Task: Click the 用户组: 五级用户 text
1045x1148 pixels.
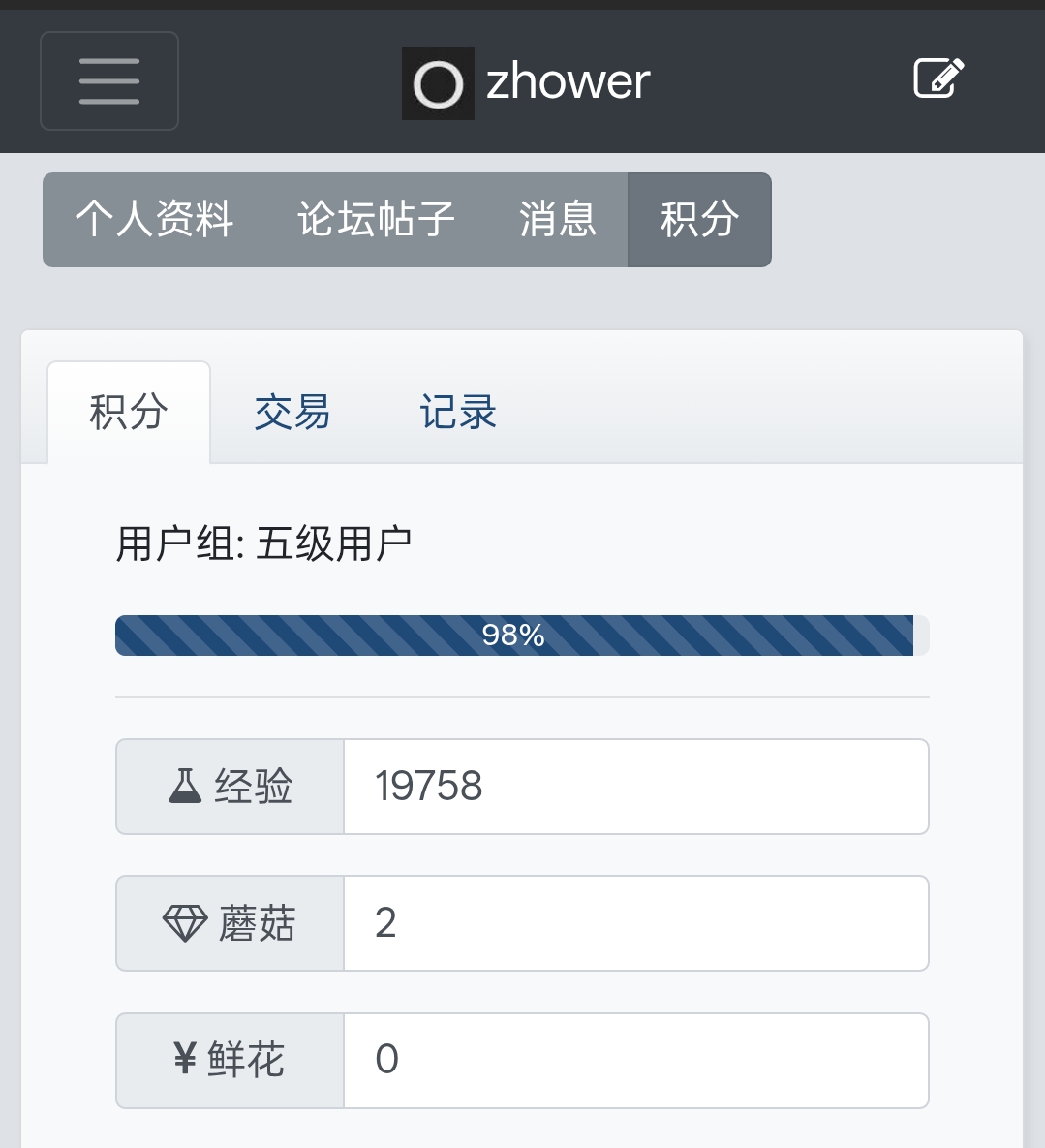Action: [x=264, y=544]
